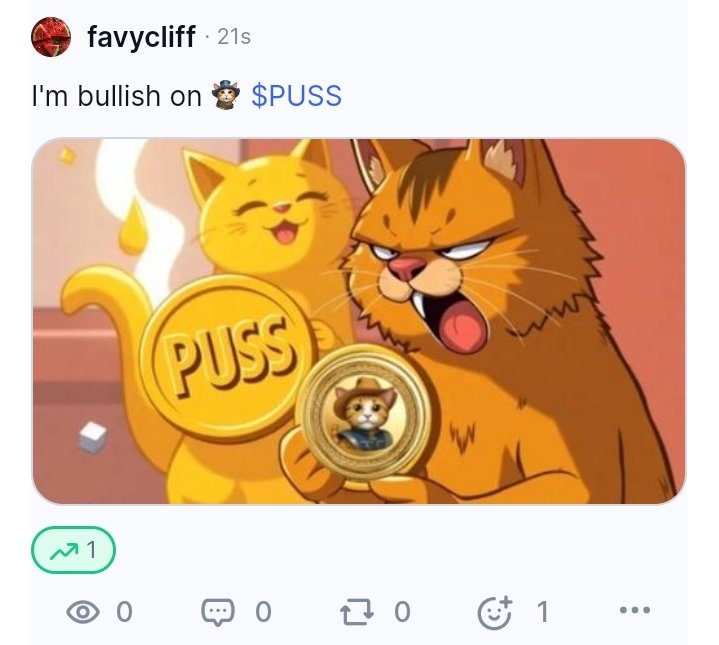Image resolution: width=719 pixels, height=645 pixels.
Task: Click the repost count number
Action: [x=402, y=612]
